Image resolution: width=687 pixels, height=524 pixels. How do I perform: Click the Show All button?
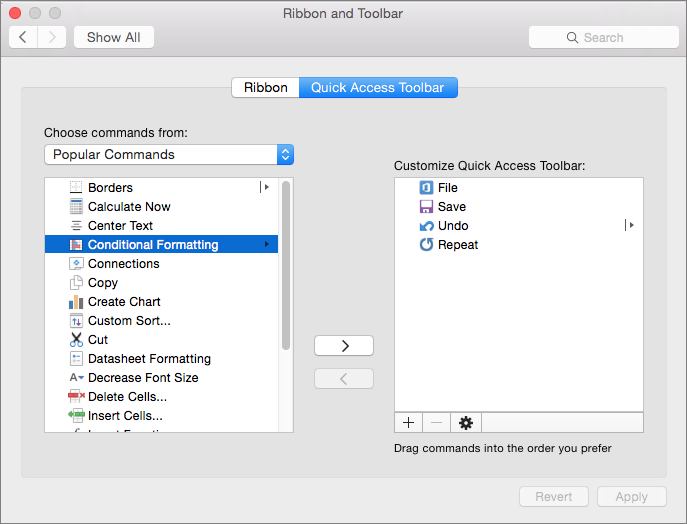pos(113,38)
